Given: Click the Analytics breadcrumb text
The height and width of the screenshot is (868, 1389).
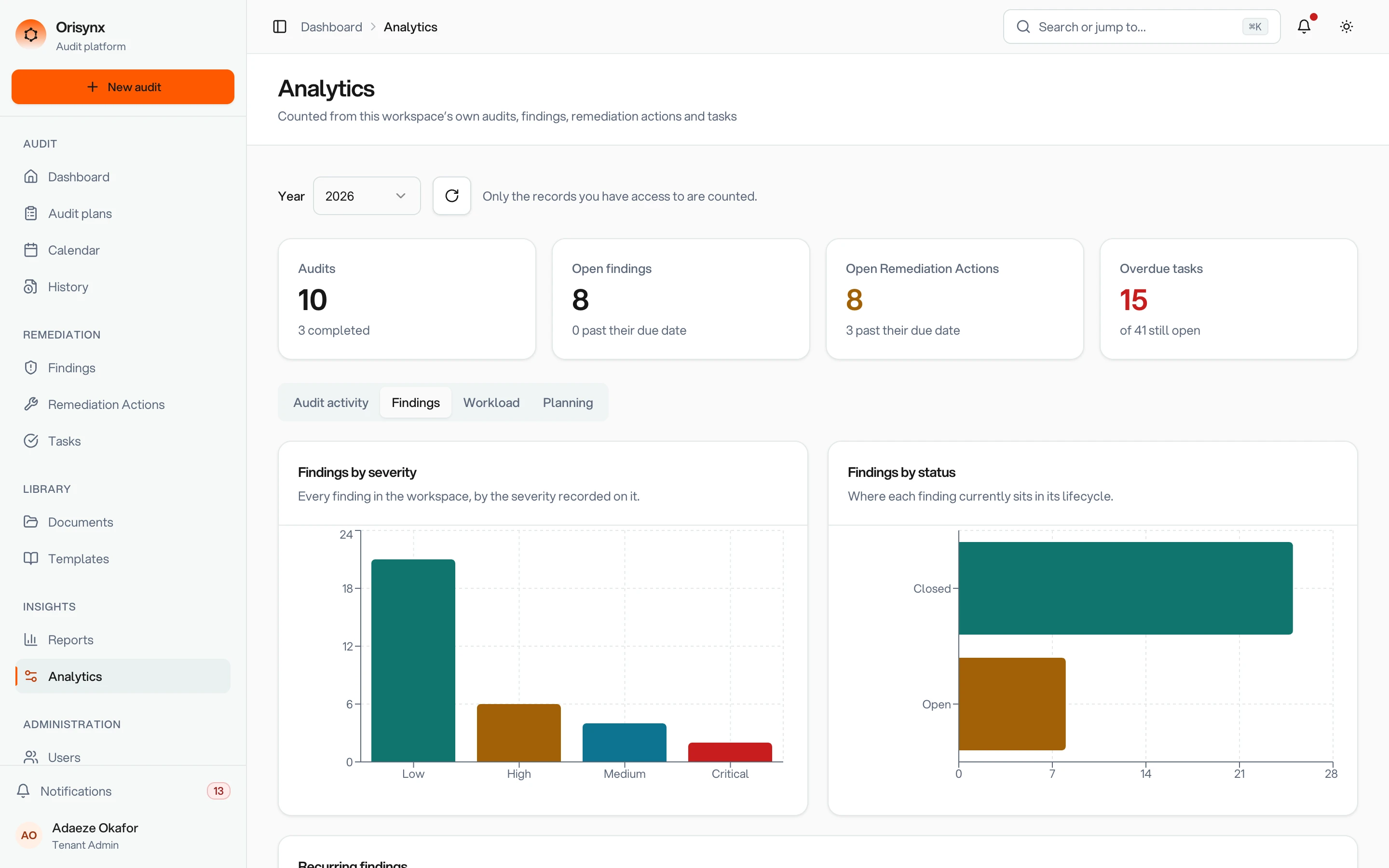Looking at the screenshot, I should coord(410,27).
